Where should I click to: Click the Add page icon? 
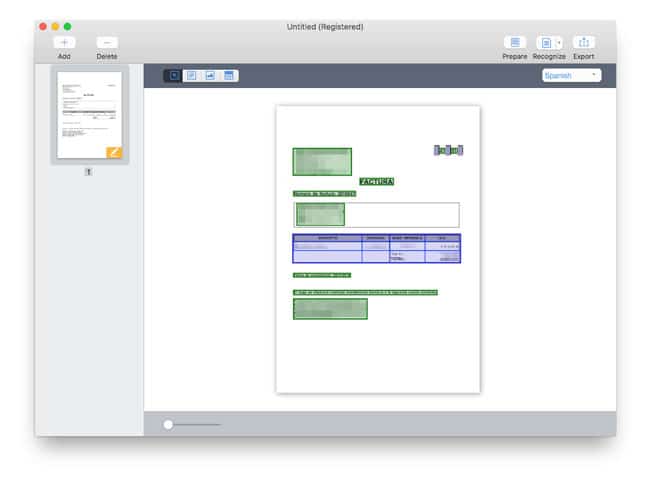click(x=64, y=43)
